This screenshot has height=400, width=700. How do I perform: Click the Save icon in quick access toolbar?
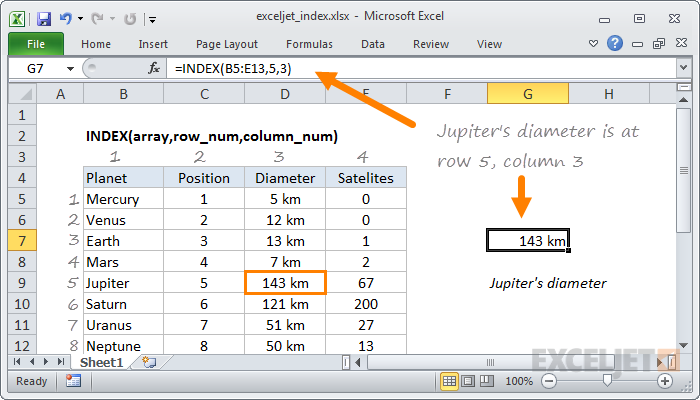44,17
